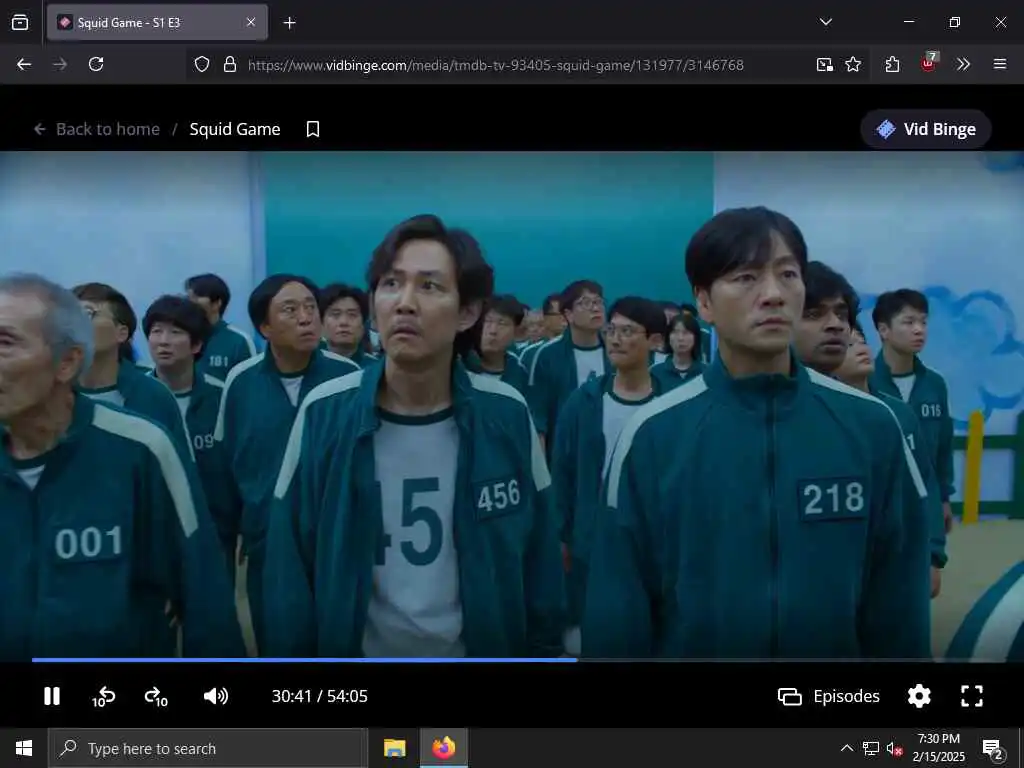Go back to home link

[97, 129]
